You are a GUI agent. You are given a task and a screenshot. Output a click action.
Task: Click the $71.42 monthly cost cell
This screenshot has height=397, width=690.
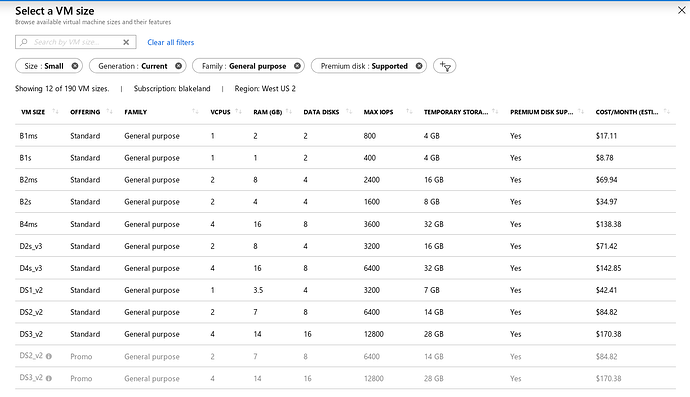tap(606, 246)
